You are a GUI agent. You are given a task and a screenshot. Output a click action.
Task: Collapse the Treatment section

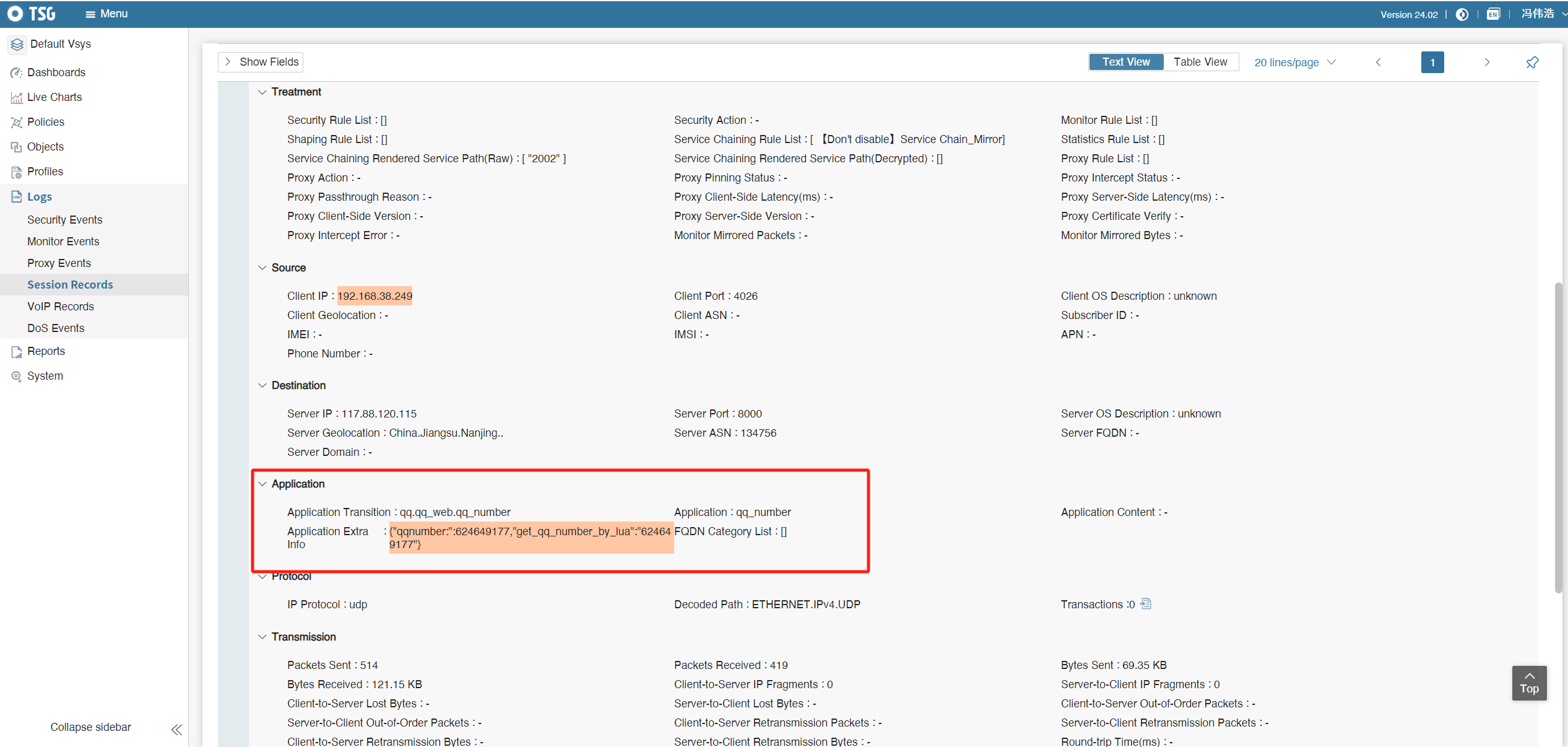click(x=262, y=92)
